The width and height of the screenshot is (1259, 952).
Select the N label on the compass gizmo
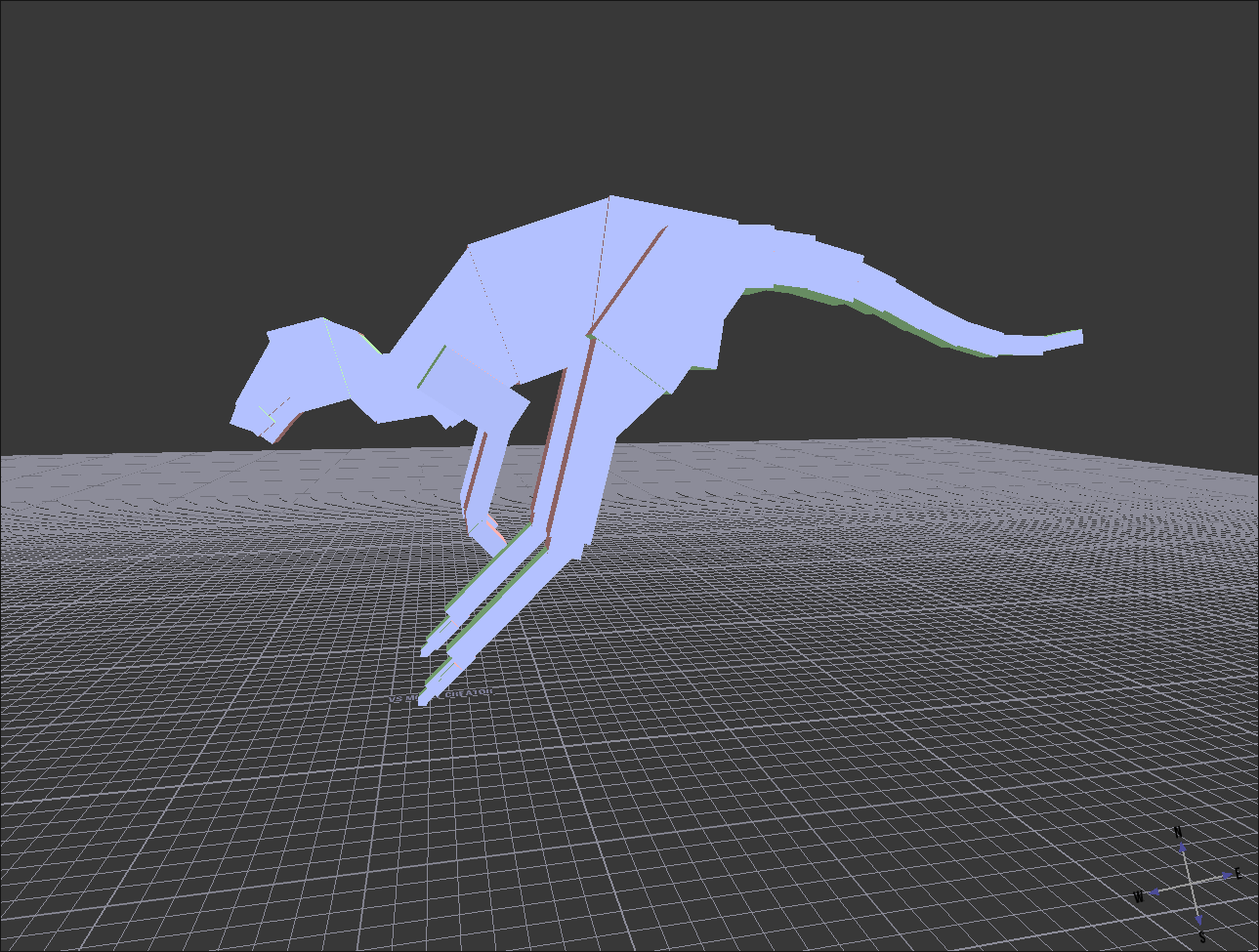click(x=1178, y=832)
